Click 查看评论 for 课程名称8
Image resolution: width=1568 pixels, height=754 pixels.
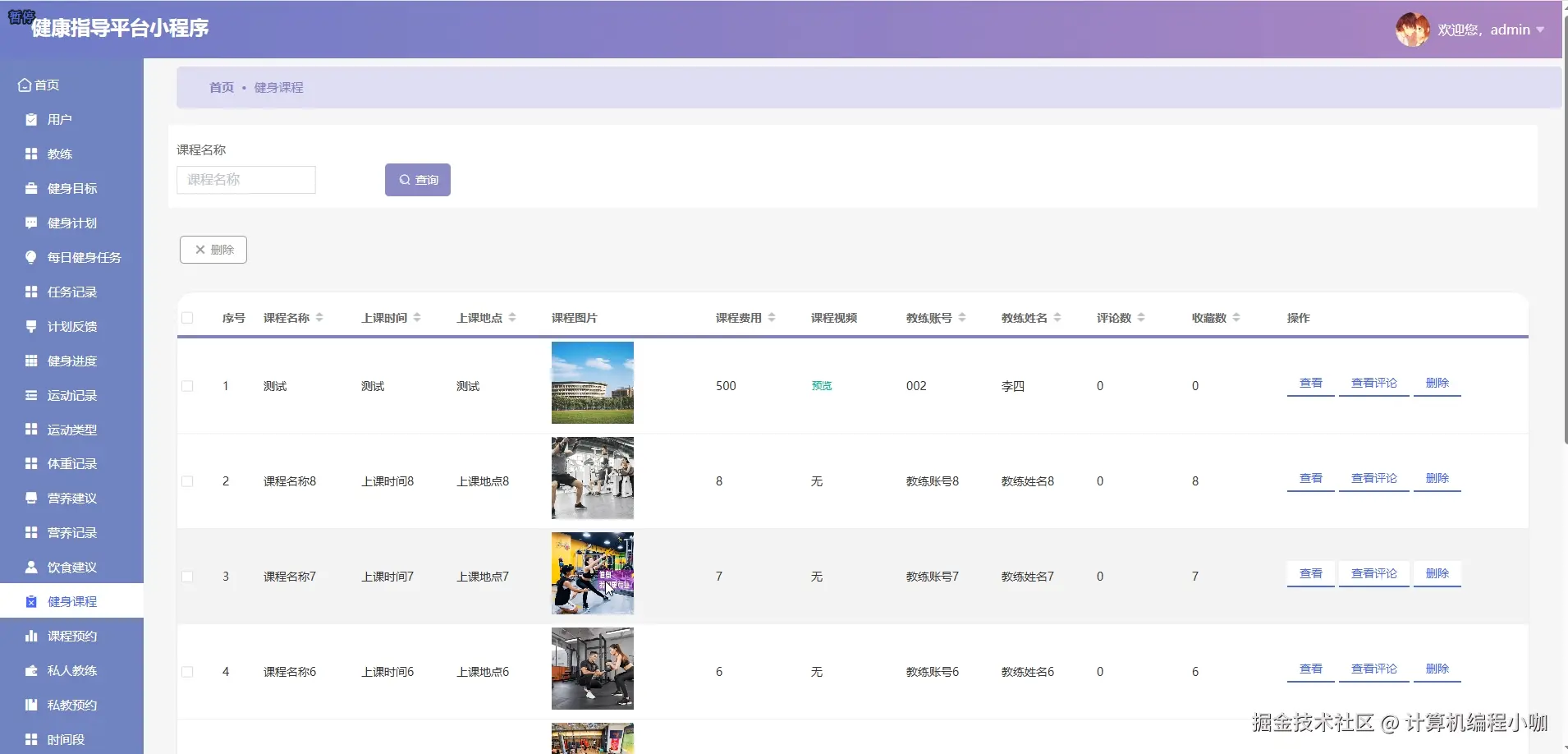point(1374,479)
